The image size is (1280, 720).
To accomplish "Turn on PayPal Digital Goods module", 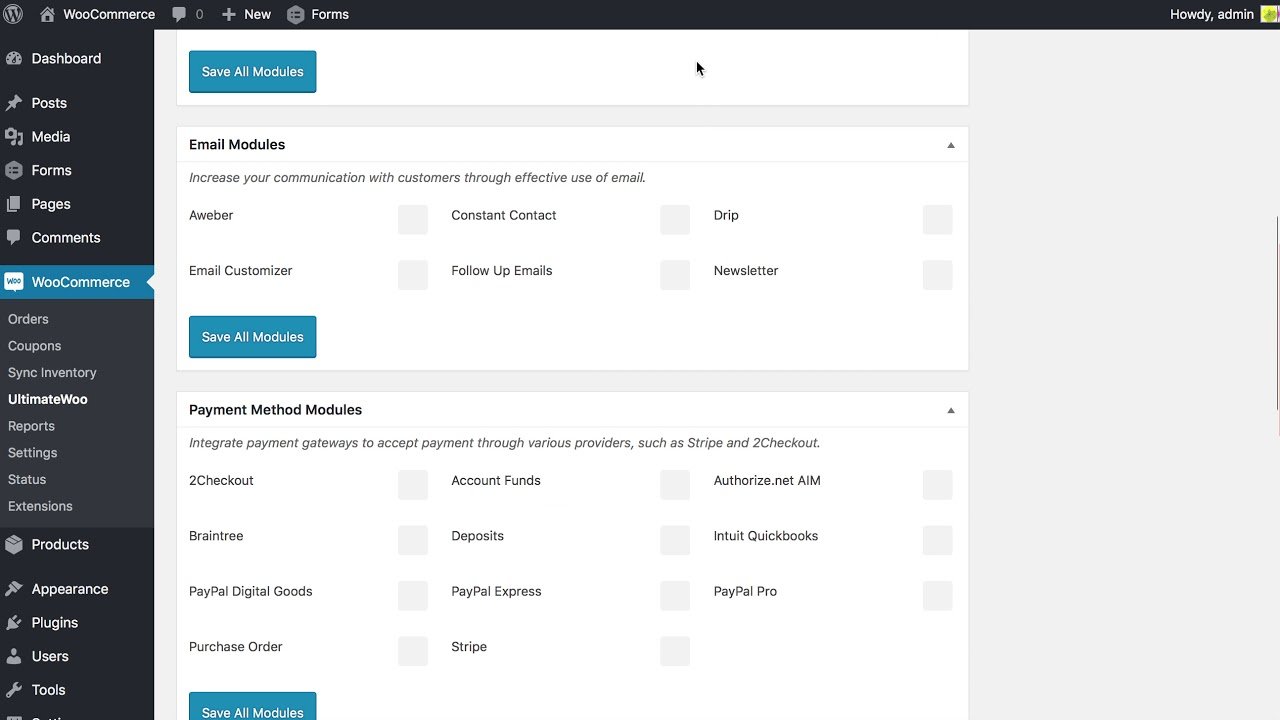I will 413,596.
